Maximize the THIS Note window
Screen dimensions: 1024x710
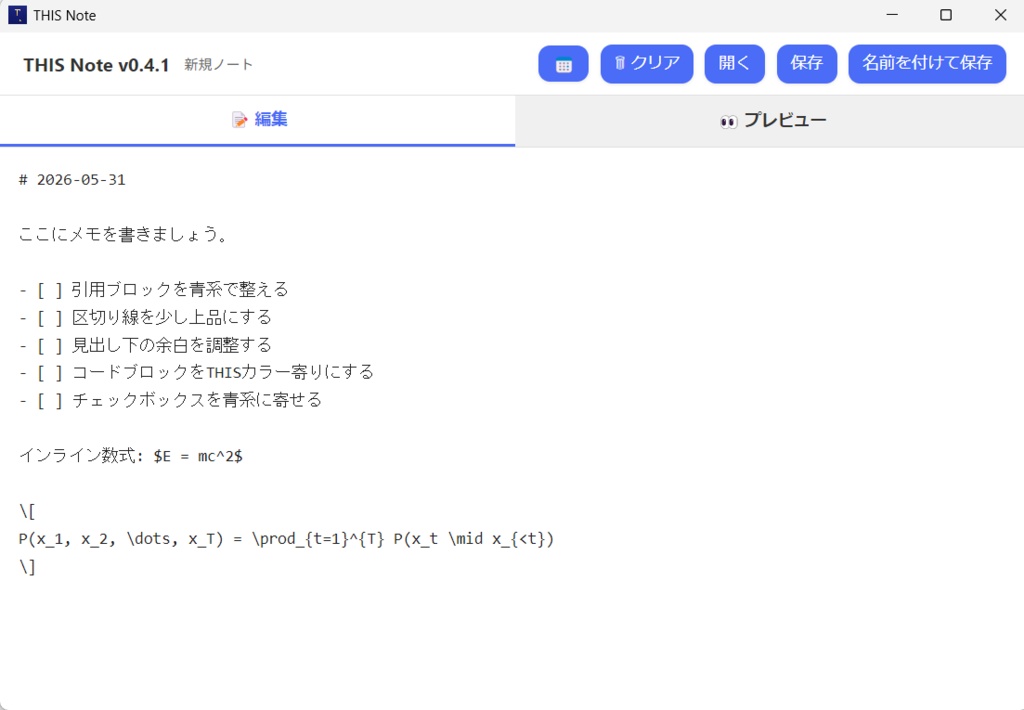[x=946, y=15]
